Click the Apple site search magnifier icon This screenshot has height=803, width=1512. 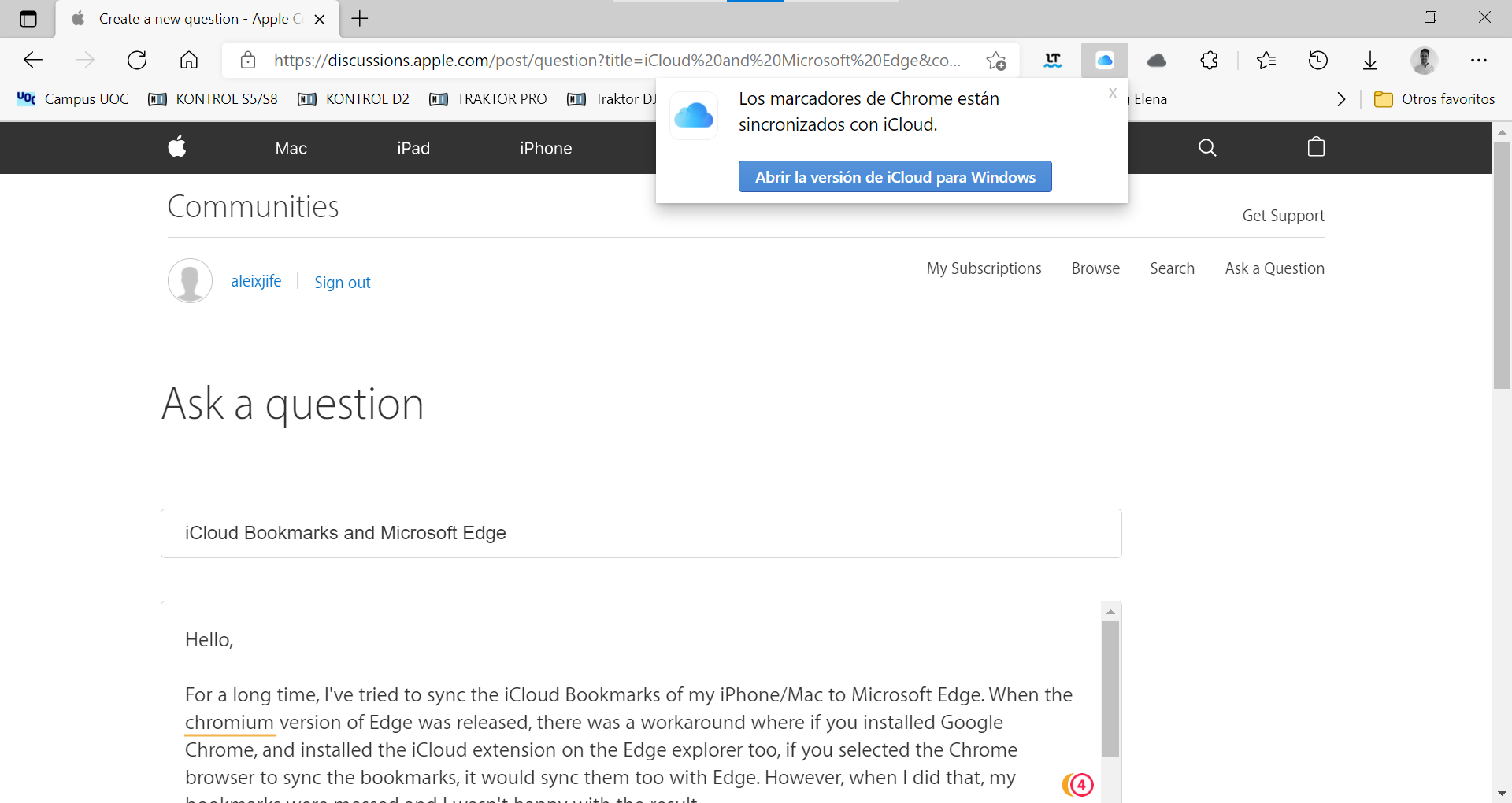click(x=1207, y=147)
